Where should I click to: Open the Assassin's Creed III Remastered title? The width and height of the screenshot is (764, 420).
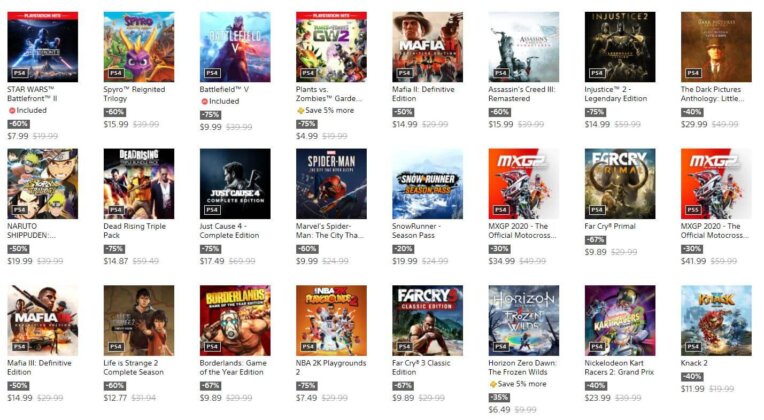click(522, 94)
